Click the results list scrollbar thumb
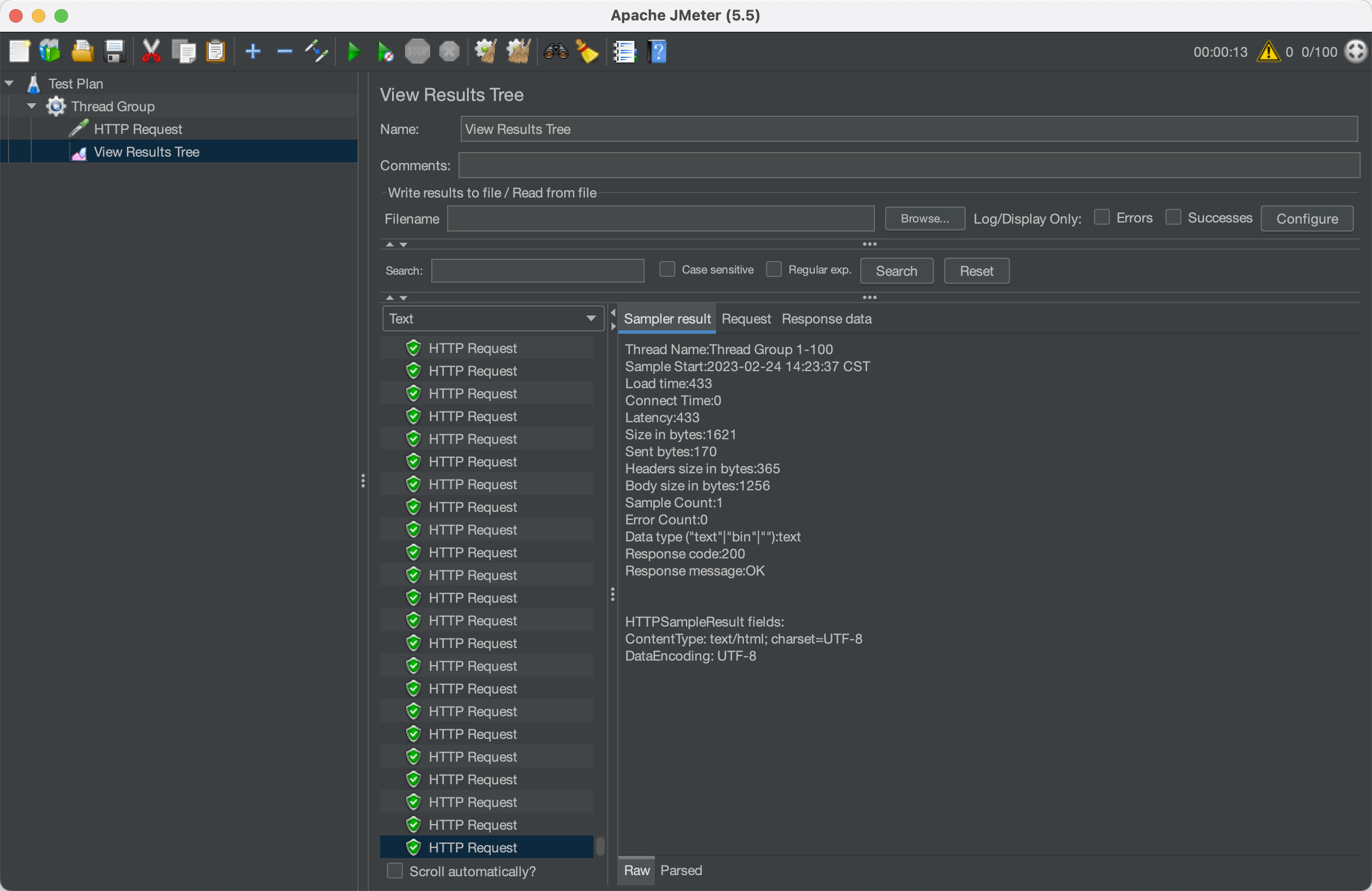Viewport: 1372px width, 891px height. 600,846
